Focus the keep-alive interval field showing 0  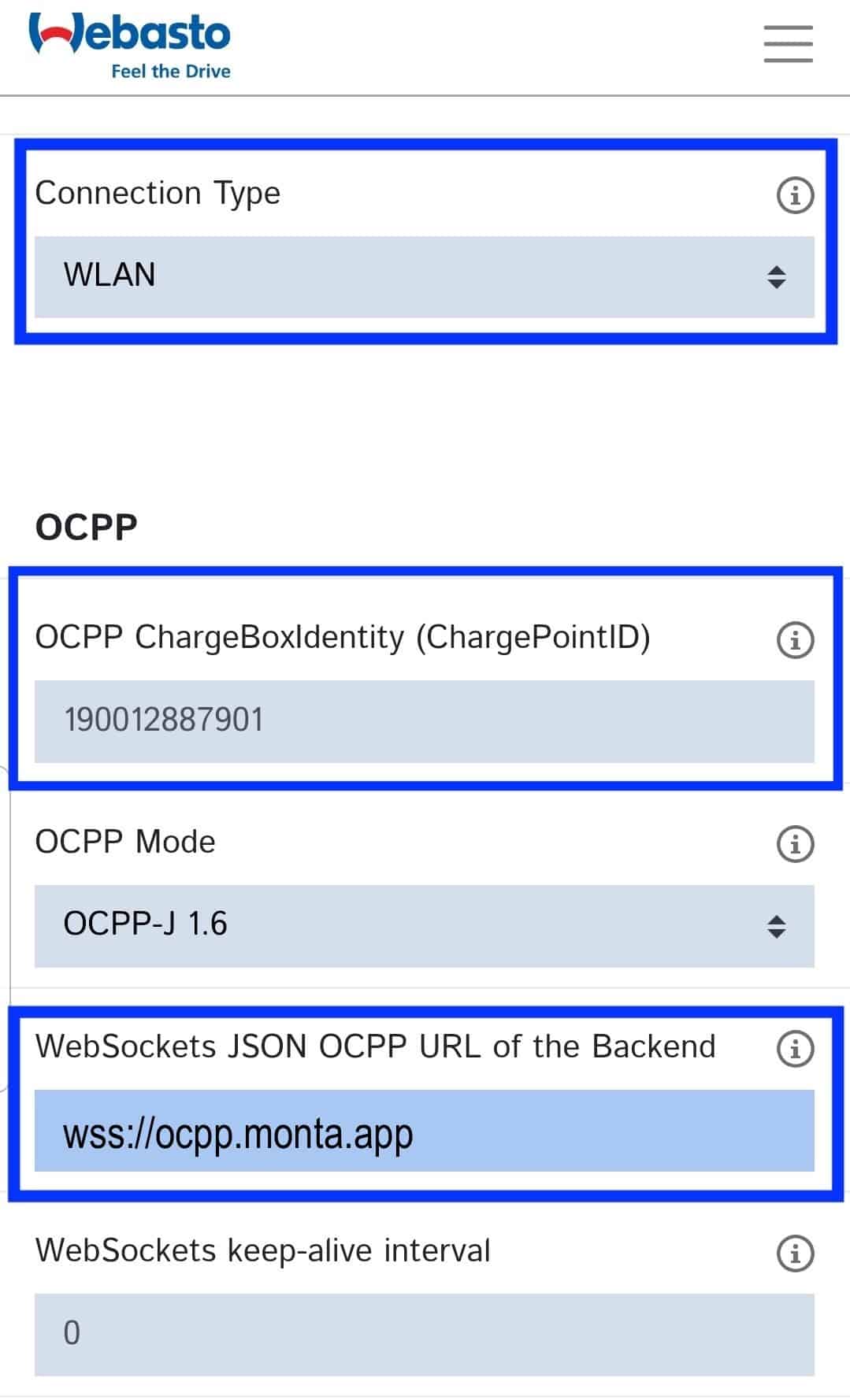(424, 1334)
